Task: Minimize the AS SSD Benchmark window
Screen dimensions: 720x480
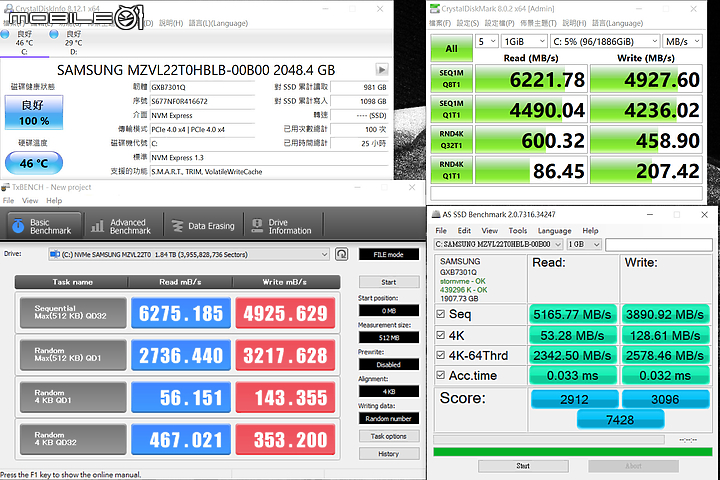Action: point(650,215)
